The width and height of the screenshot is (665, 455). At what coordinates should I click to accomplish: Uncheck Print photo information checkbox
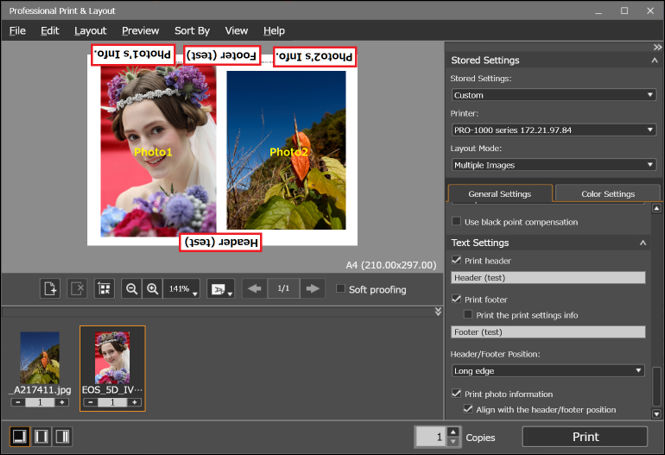[456, 394]
